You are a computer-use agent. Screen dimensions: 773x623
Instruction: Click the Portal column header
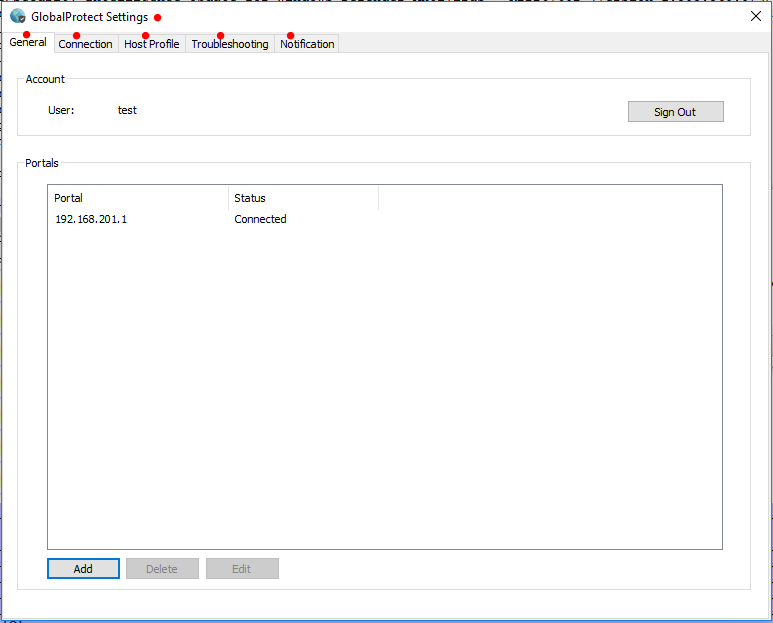[139, 198]
